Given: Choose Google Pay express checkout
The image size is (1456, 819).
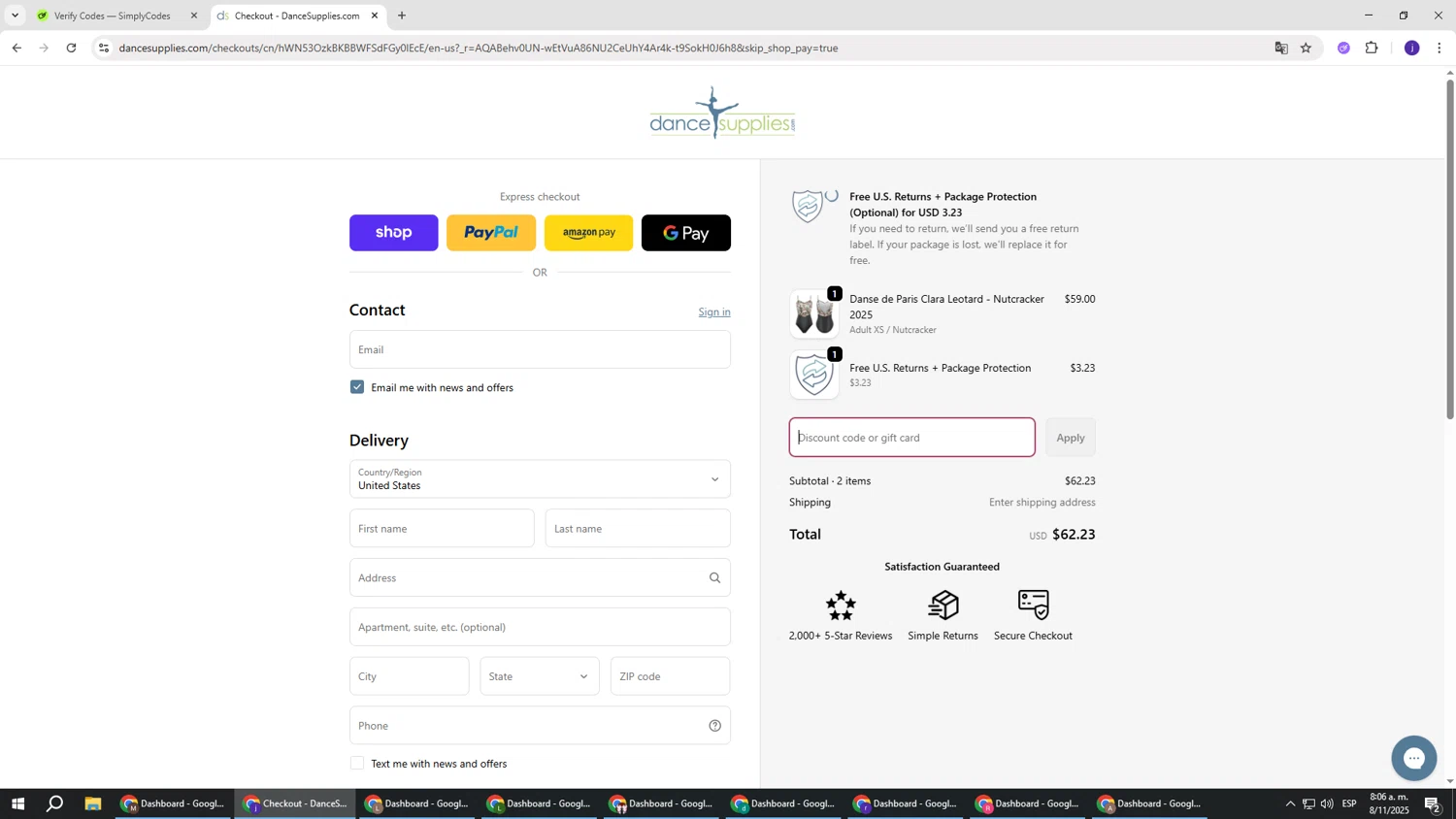Looking at the screenshot, I should pyautogui.click(x=686, y=233).
